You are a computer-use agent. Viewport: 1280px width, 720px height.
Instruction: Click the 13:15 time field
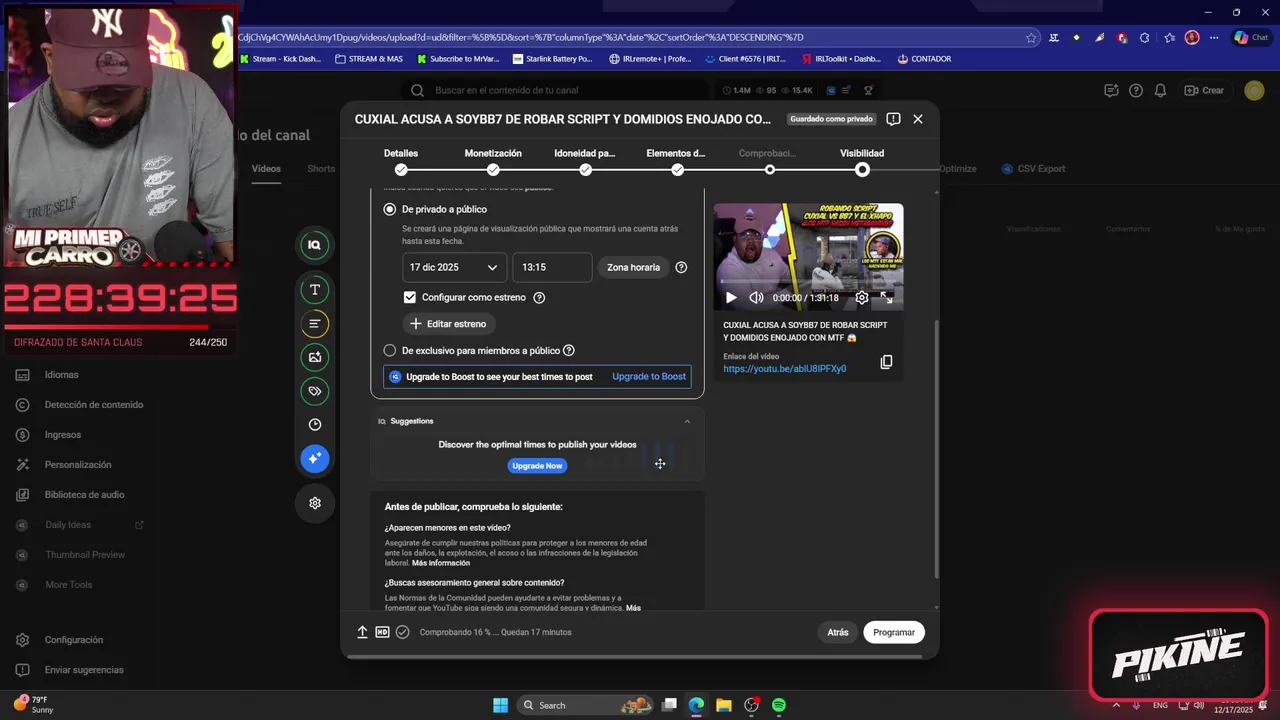552,267
